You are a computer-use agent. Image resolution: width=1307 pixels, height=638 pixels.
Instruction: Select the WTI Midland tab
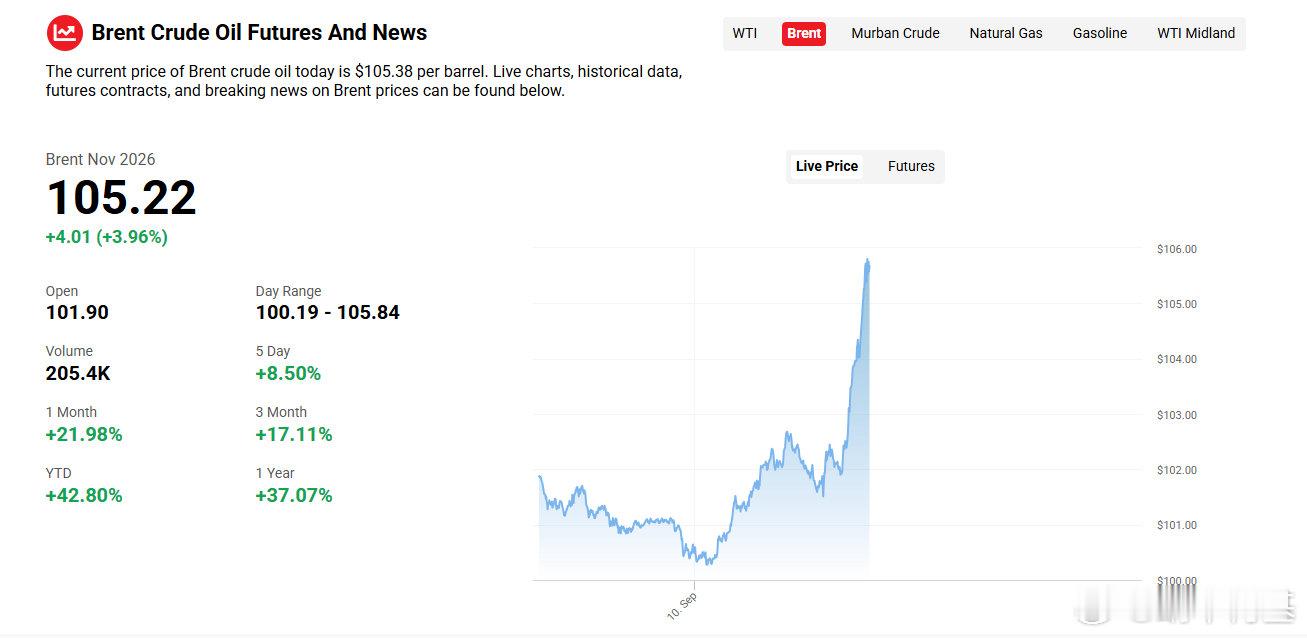[1196, 33]
